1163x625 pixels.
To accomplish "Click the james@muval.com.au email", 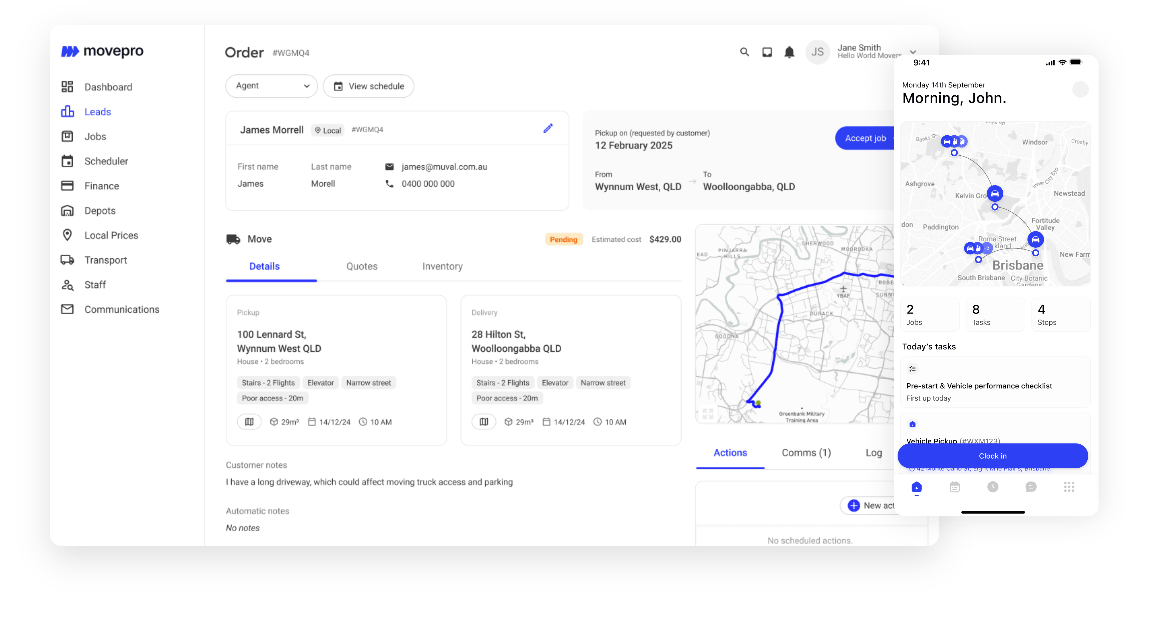I will [x=444, y=167].
